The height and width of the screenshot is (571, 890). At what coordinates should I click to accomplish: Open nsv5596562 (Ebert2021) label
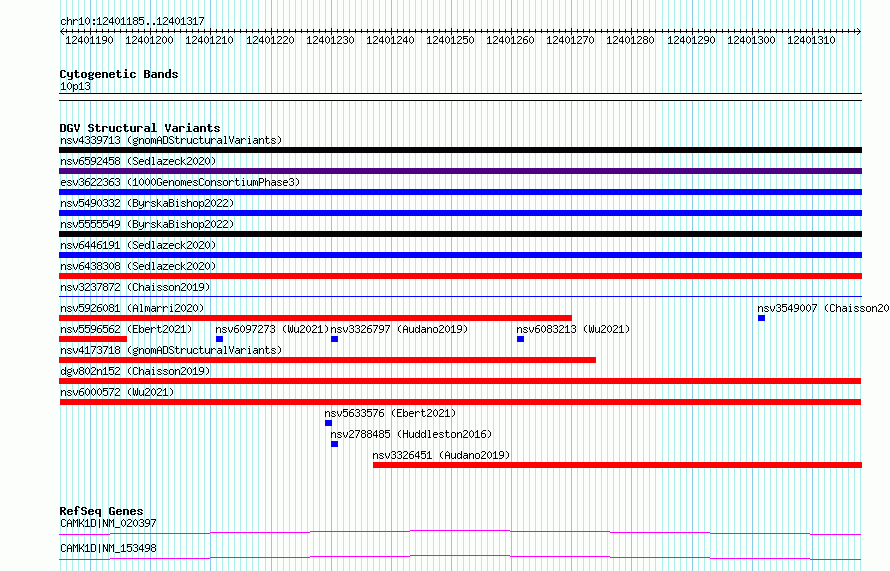pos(126,329)
